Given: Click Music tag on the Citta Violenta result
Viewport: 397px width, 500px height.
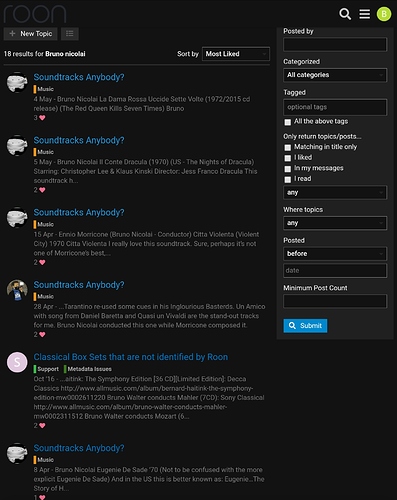Looking at the screenshot, I should [x=44, y=224].
